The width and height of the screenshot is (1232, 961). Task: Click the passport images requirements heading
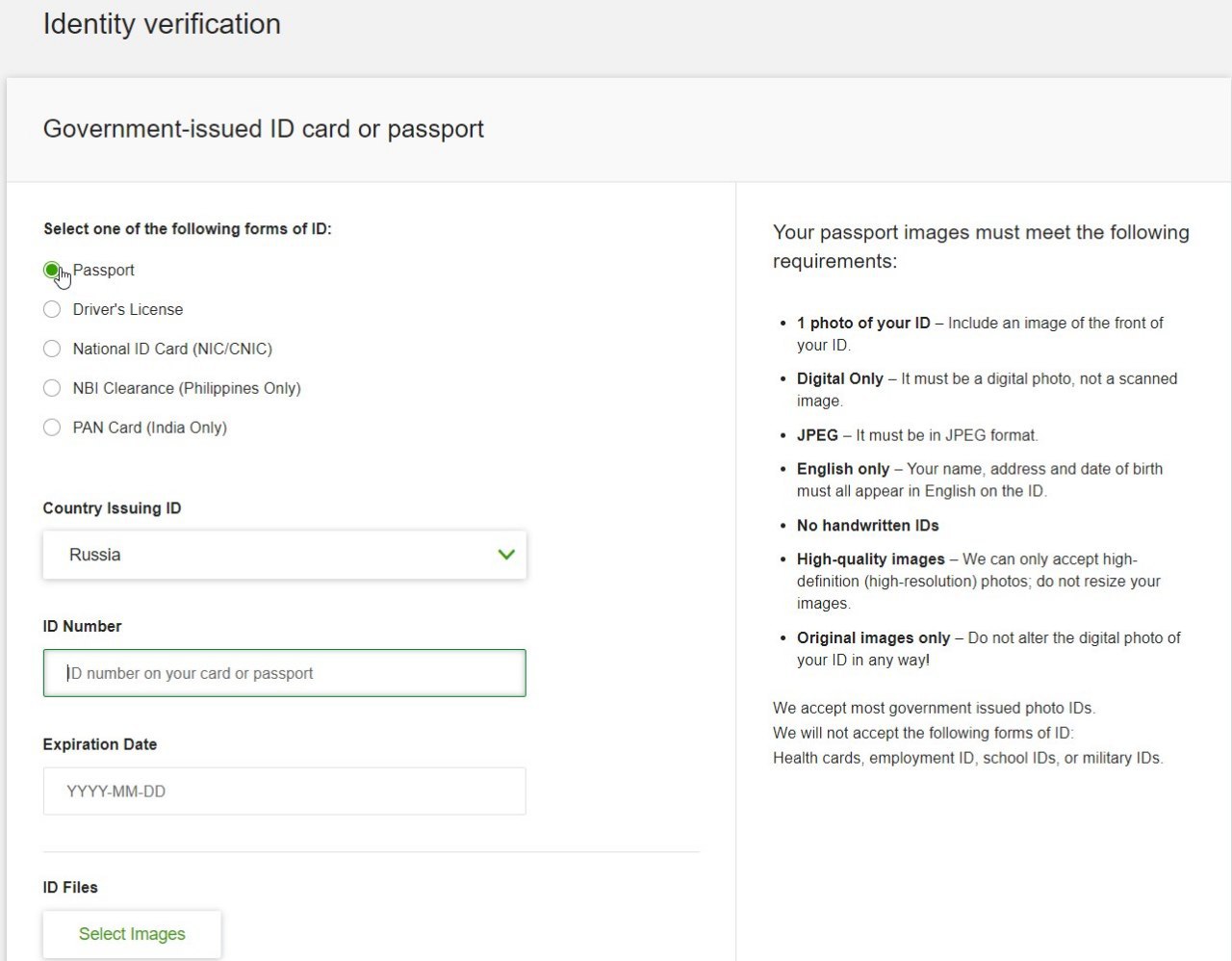point(981,247)
